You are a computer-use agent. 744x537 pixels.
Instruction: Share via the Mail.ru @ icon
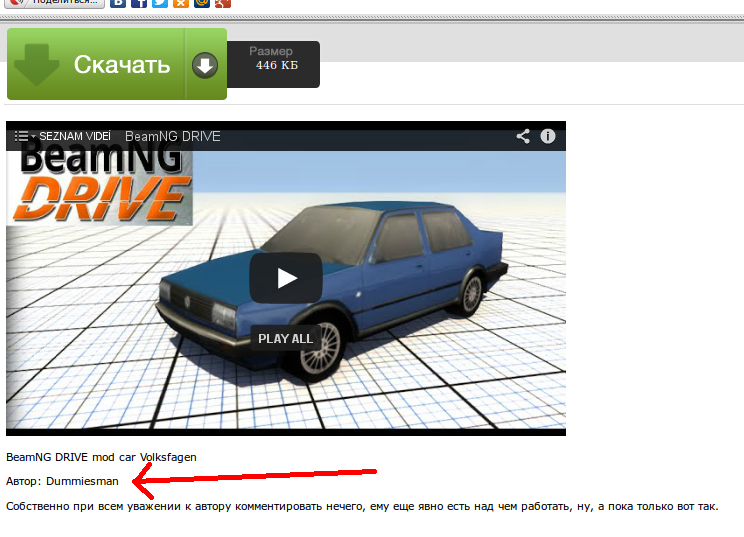[201, 3]
